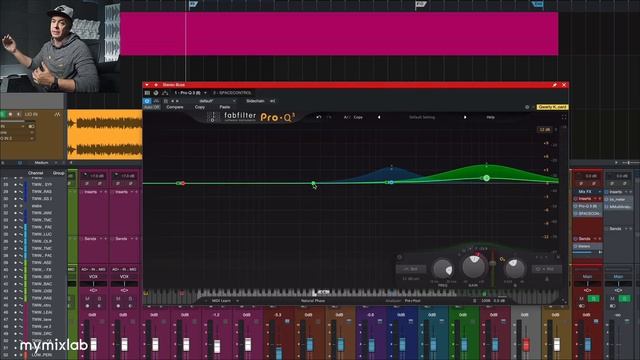Open the Bell filter shape dropdown
The height and width of the screenshot is (360, 640).
[x=411, y=269]
